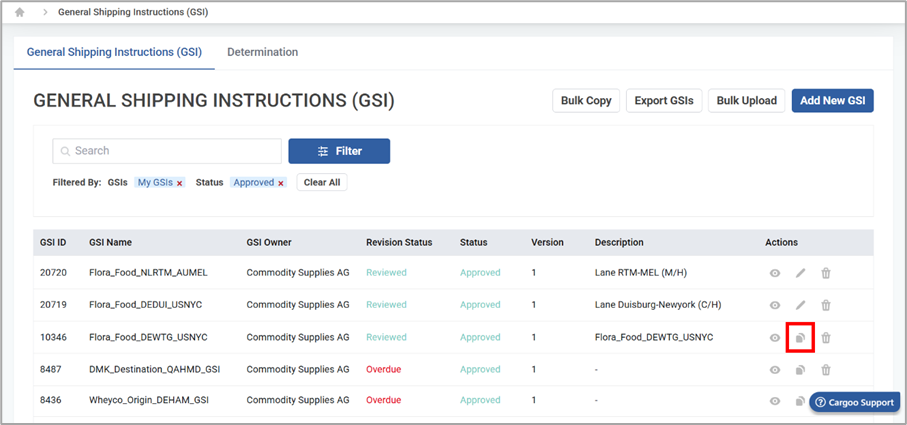Click the search magnifier icon
This screenshot has width=907, height=425.
(x=65, y=151)
